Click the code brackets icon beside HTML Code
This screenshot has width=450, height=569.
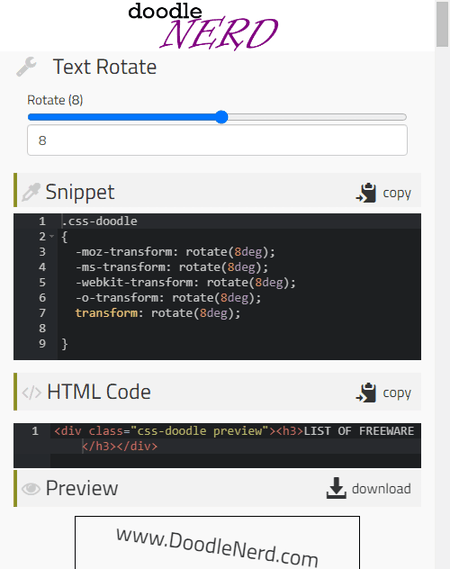(x=32, y=393)
